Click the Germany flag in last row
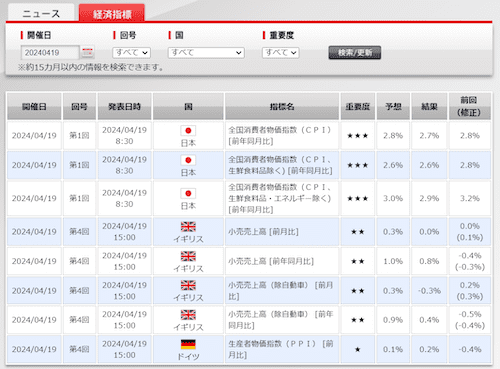 tap(188, 344)
